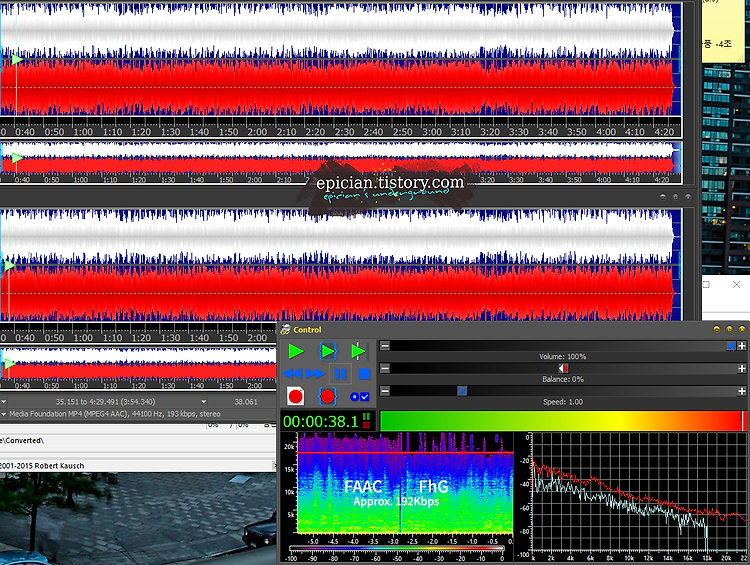Click the green marker in the lower overview strip

(x=10, y=364)
